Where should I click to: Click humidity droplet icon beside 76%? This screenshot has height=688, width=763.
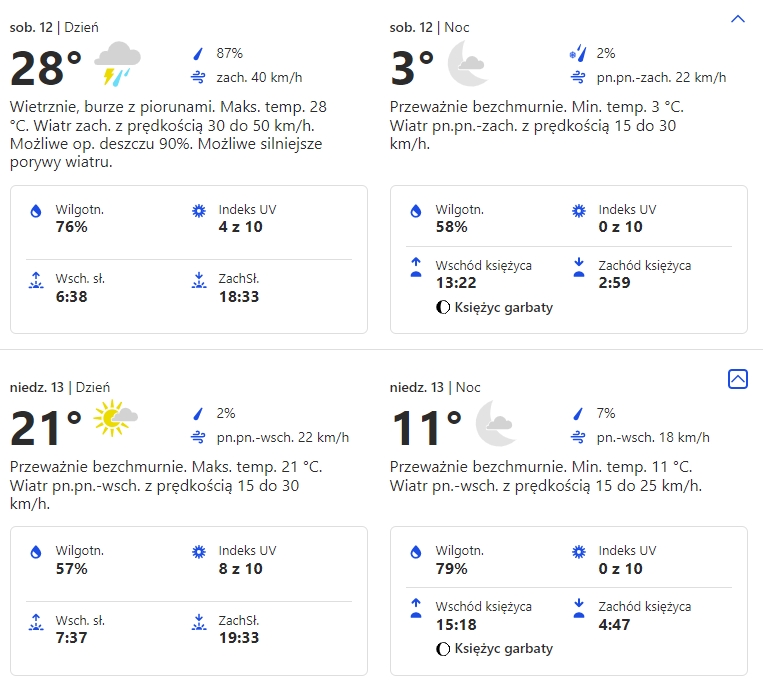(x=37, y=211)
